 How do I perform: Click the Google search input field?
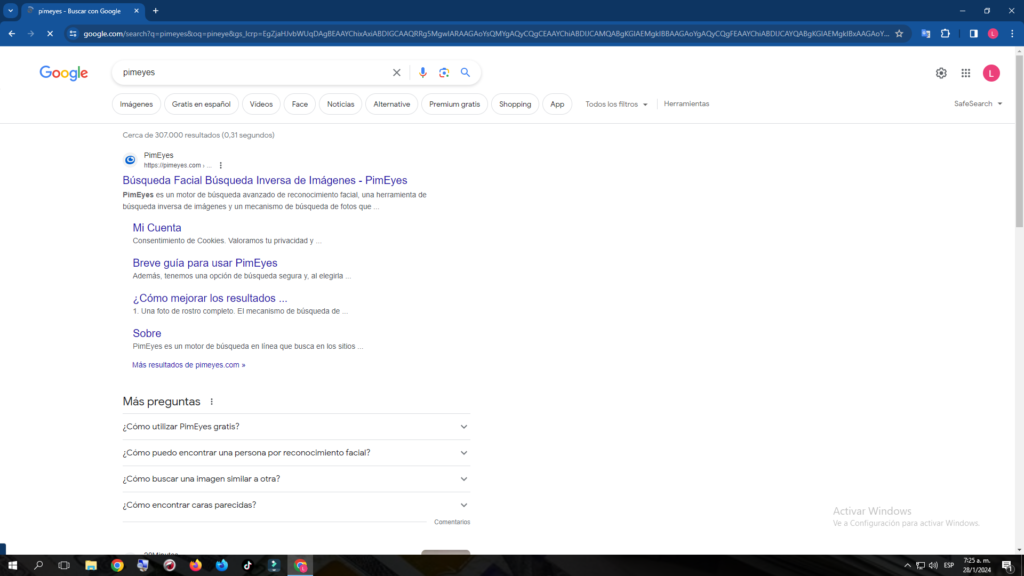pyautogui.click(x=253, y=72)
